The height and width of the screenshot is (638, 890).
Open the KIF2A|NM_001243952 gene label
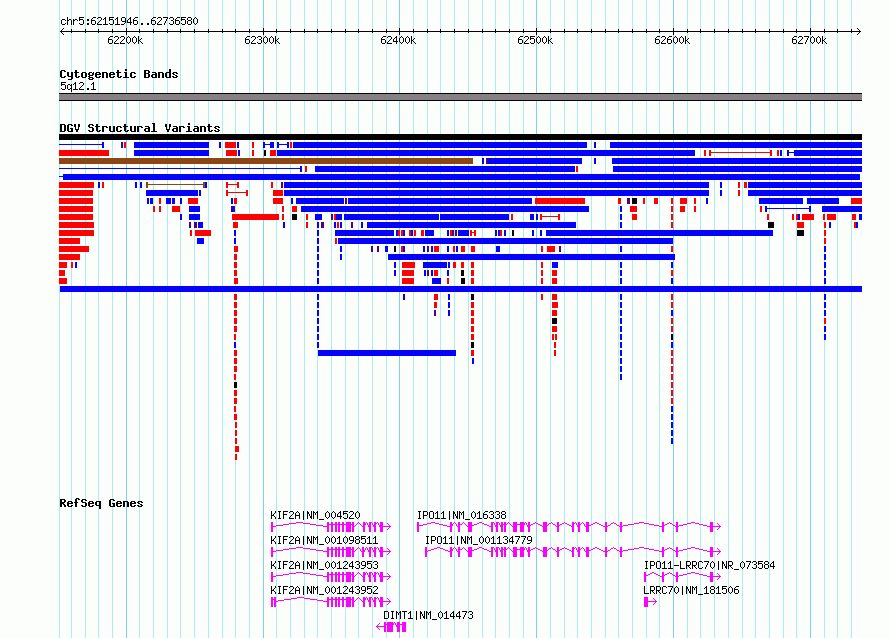click(324, 590)
